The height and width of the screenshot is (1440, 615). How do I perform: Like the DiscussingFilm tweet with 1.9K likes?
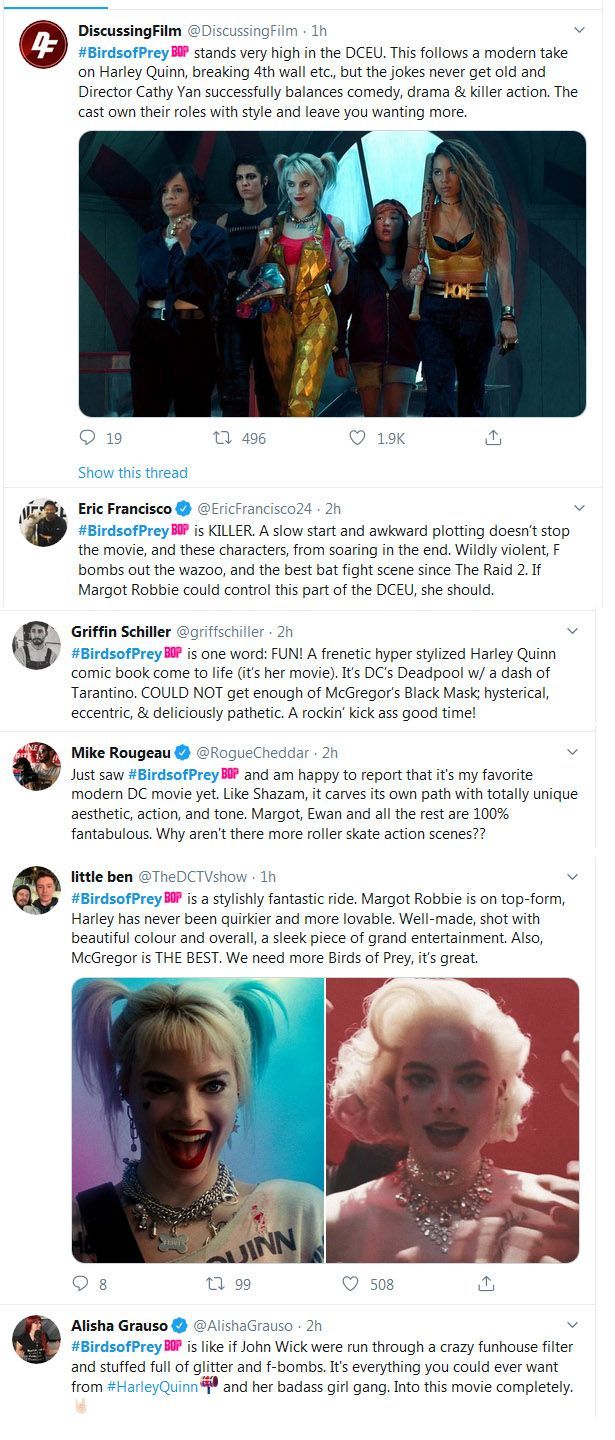[x=357, y=438]
